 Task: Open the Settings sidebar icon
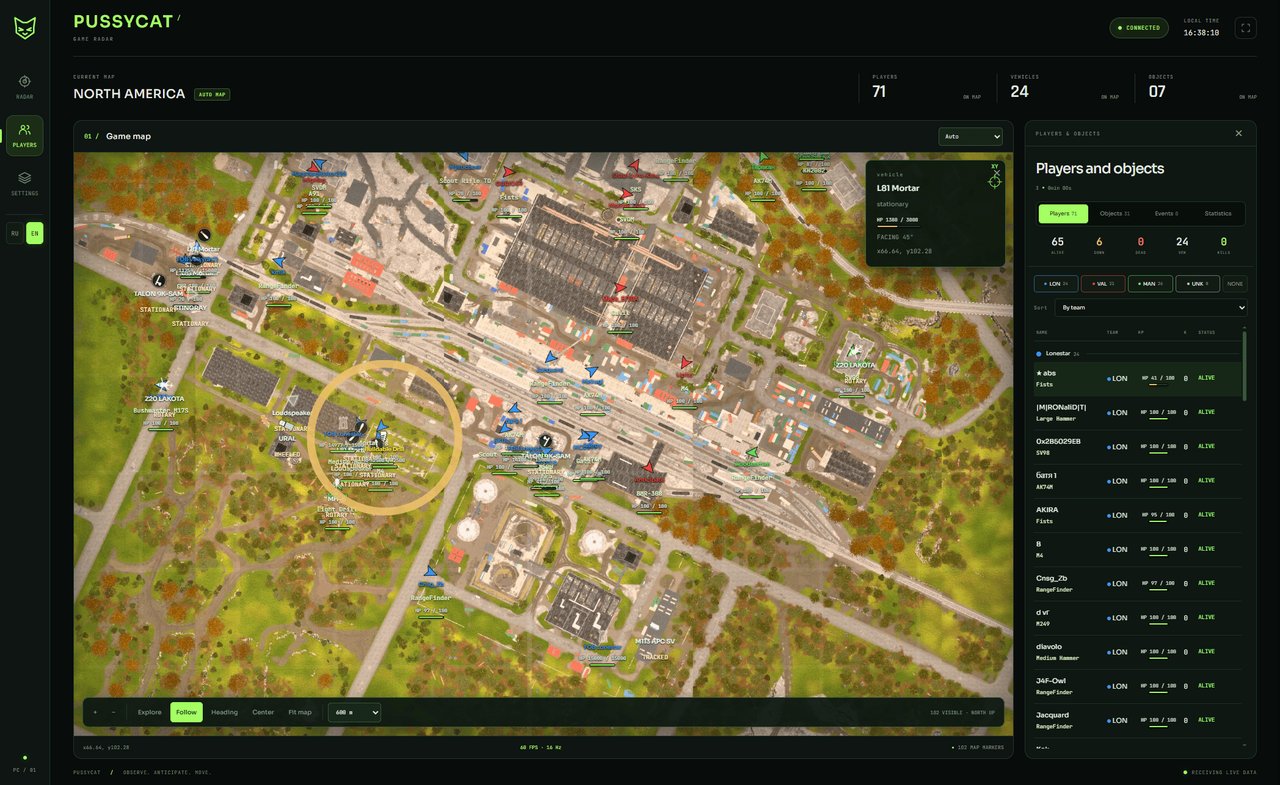click(25, 183)
